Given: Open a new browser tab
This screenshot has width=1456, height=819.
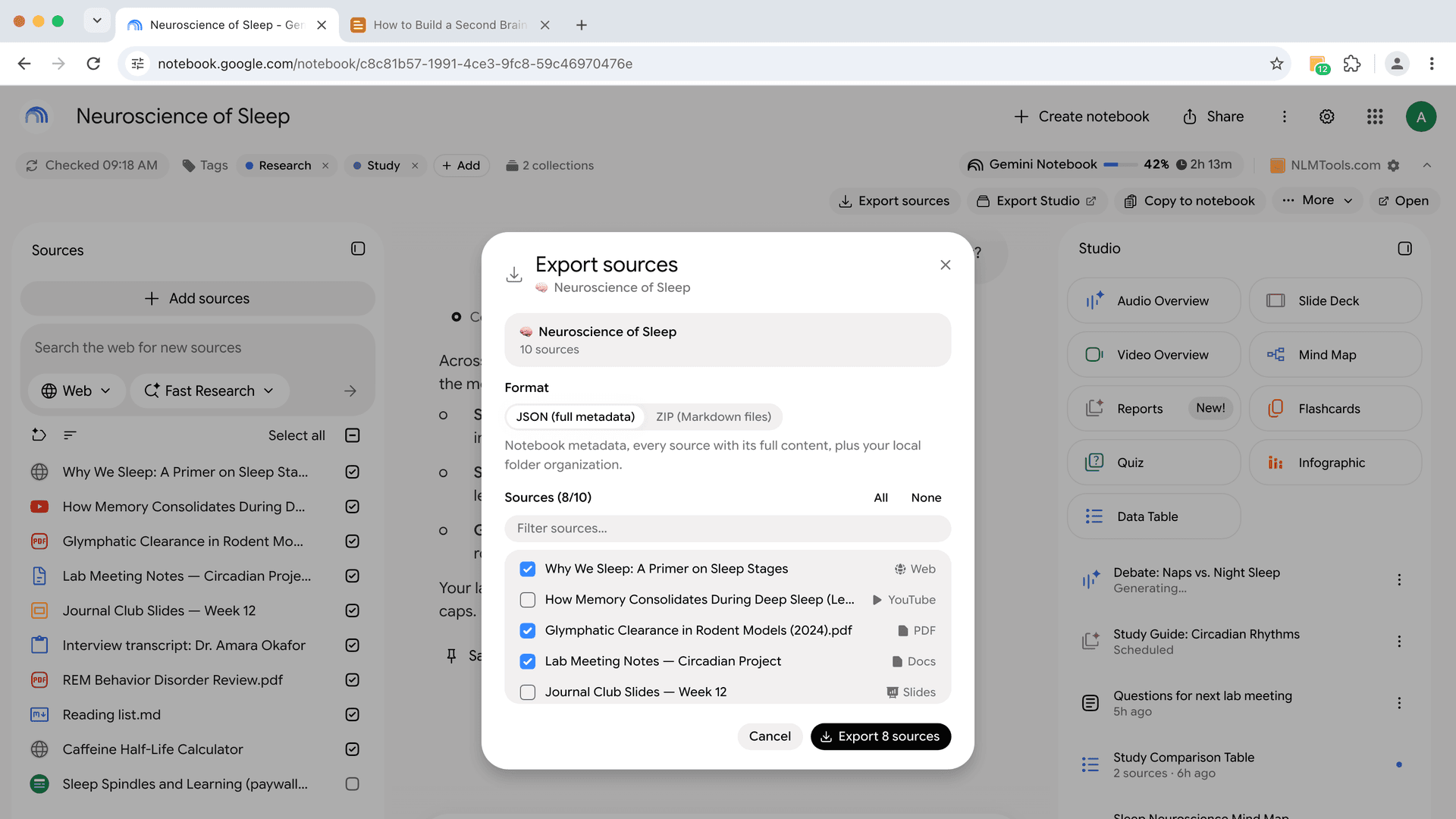Looking at the screenshot, I should pyautogui.click(x=582, y=25).
